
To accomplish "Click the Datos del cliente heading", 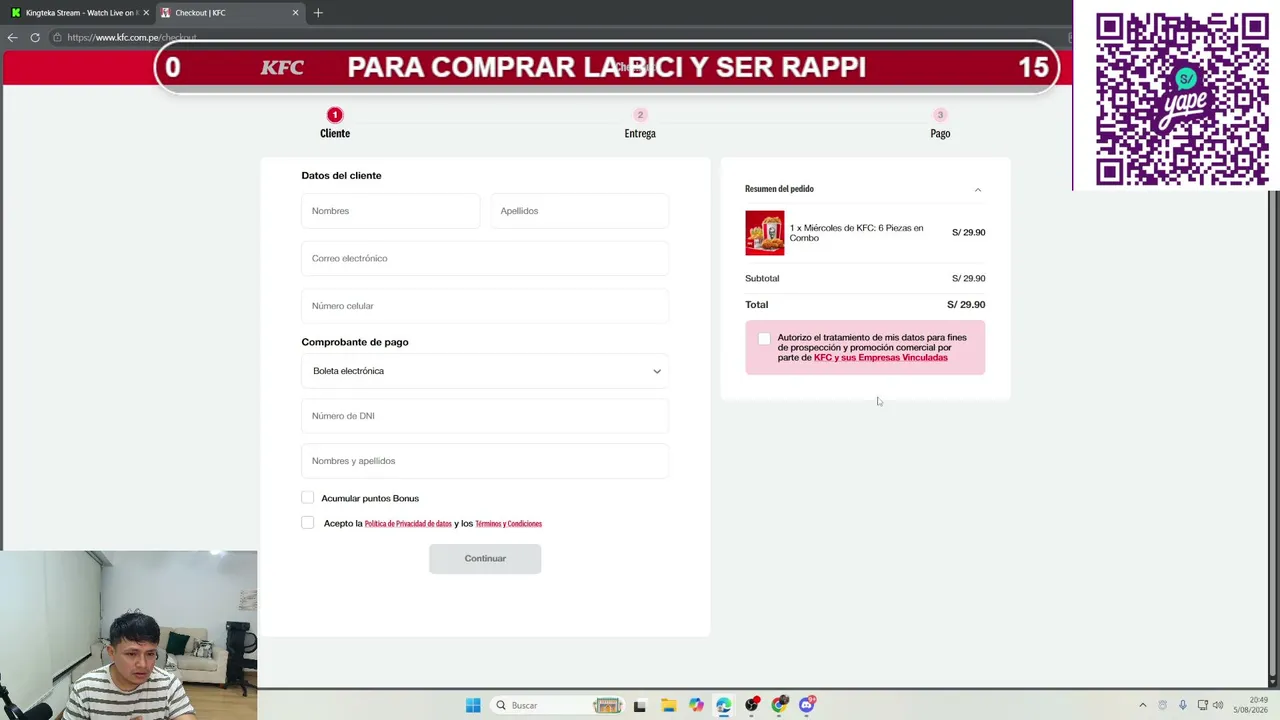I will coord(341,176).
